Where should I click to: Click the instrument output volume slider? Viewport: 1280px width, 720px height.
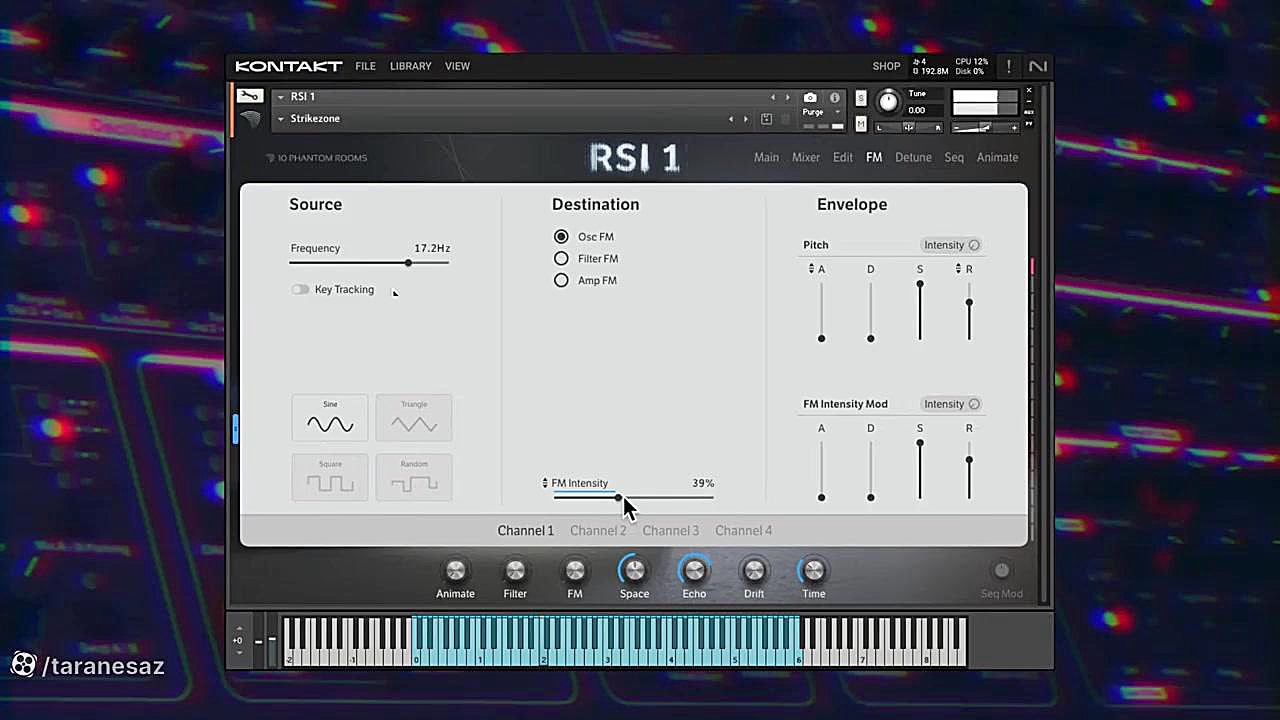985,128
